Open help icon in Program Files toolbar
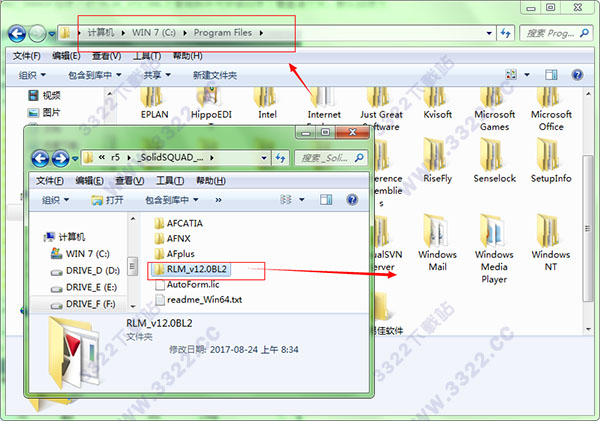 pyautogui.click(x=577, y=75)
